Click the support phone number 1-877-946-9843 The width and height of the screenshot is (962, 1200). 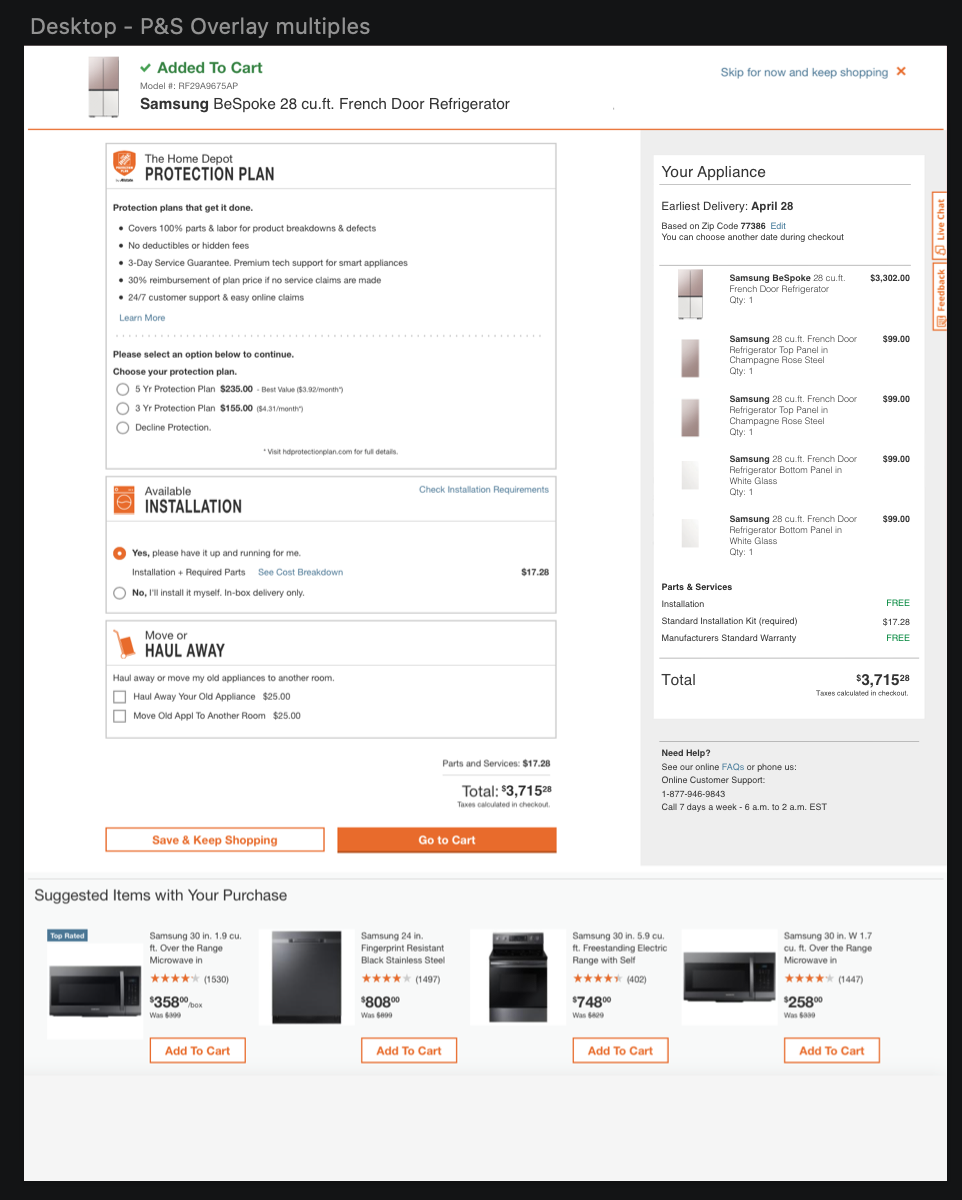pyautogui.click(x=693, y=794)
